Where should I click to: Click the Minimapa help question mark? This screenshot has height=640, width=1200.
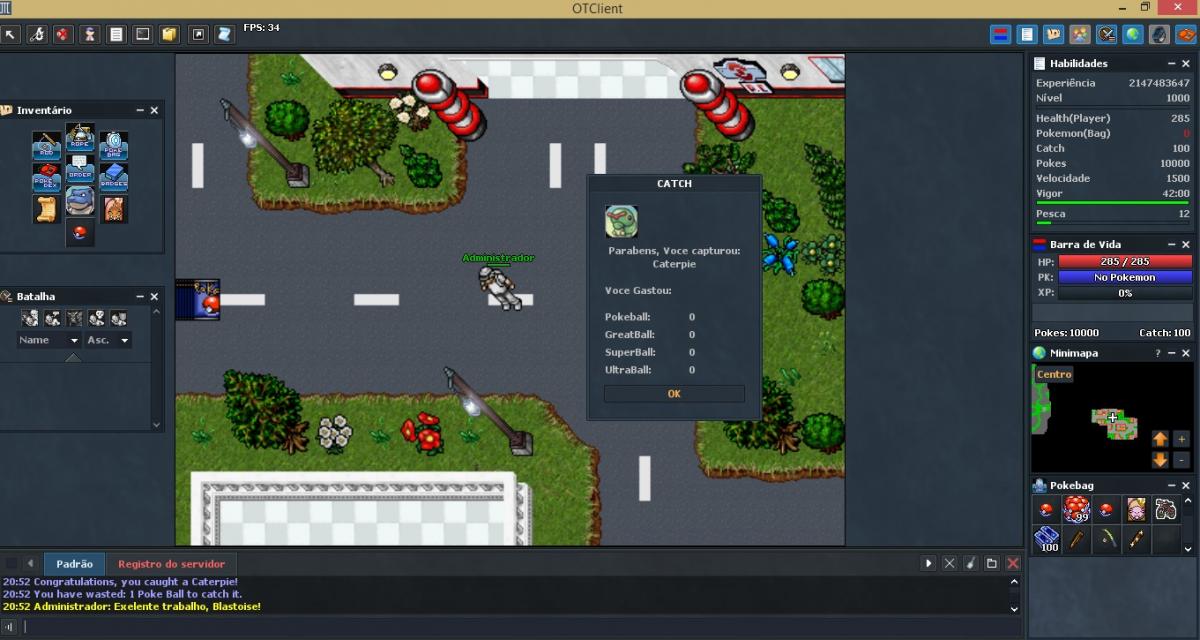click(1158, 353)
